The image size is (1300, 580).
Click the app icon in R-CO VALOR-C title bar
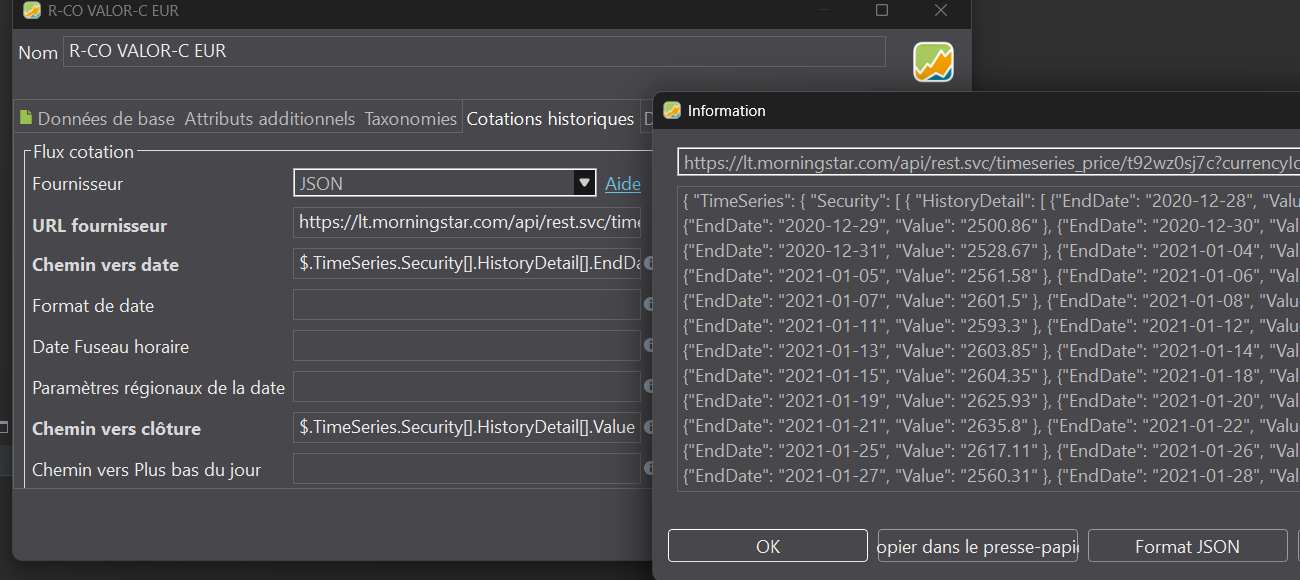click(x=32, y=11)
